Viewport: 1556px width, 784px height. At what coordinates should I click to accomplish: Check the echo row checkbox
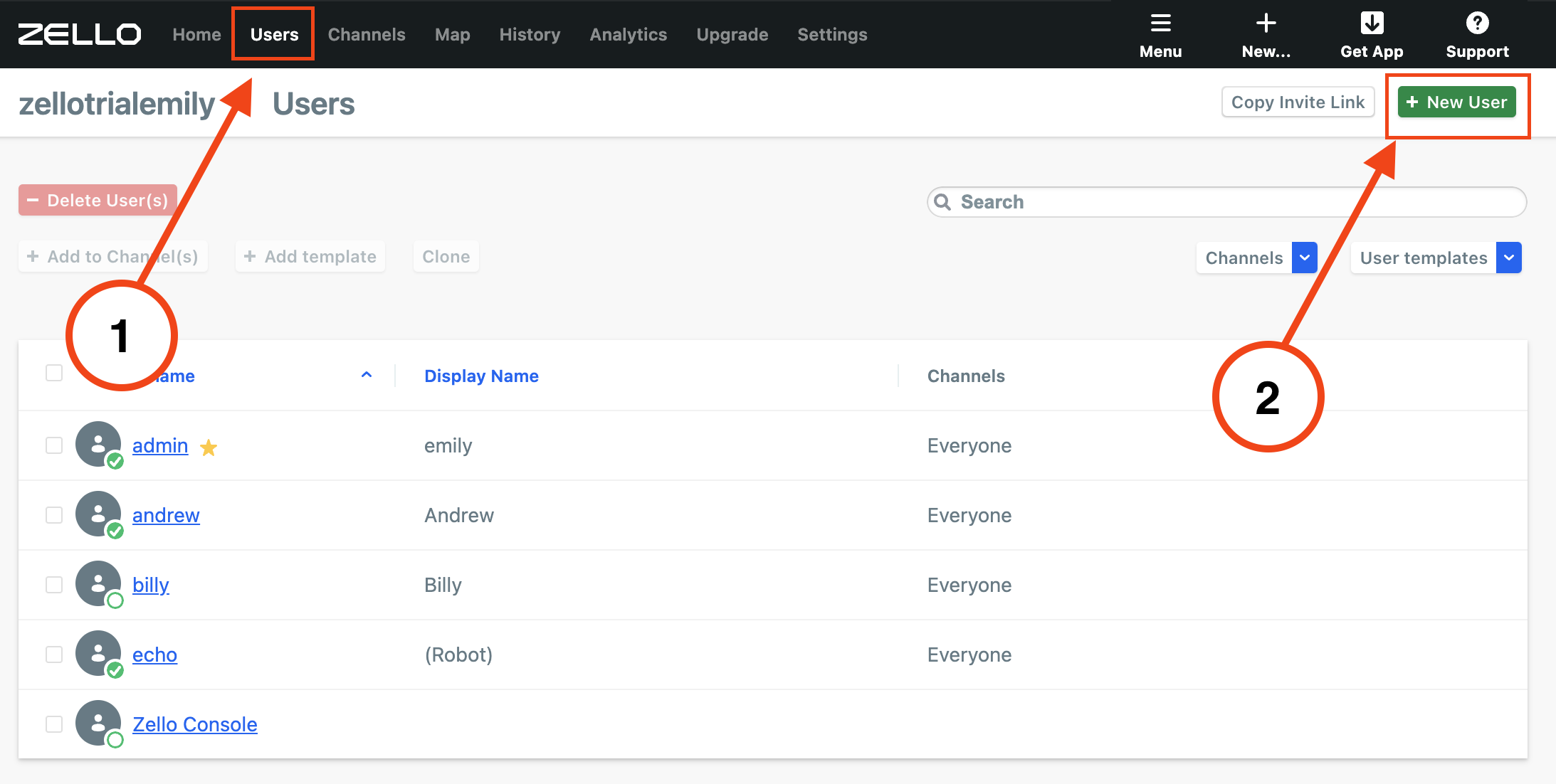click(54, 655)
